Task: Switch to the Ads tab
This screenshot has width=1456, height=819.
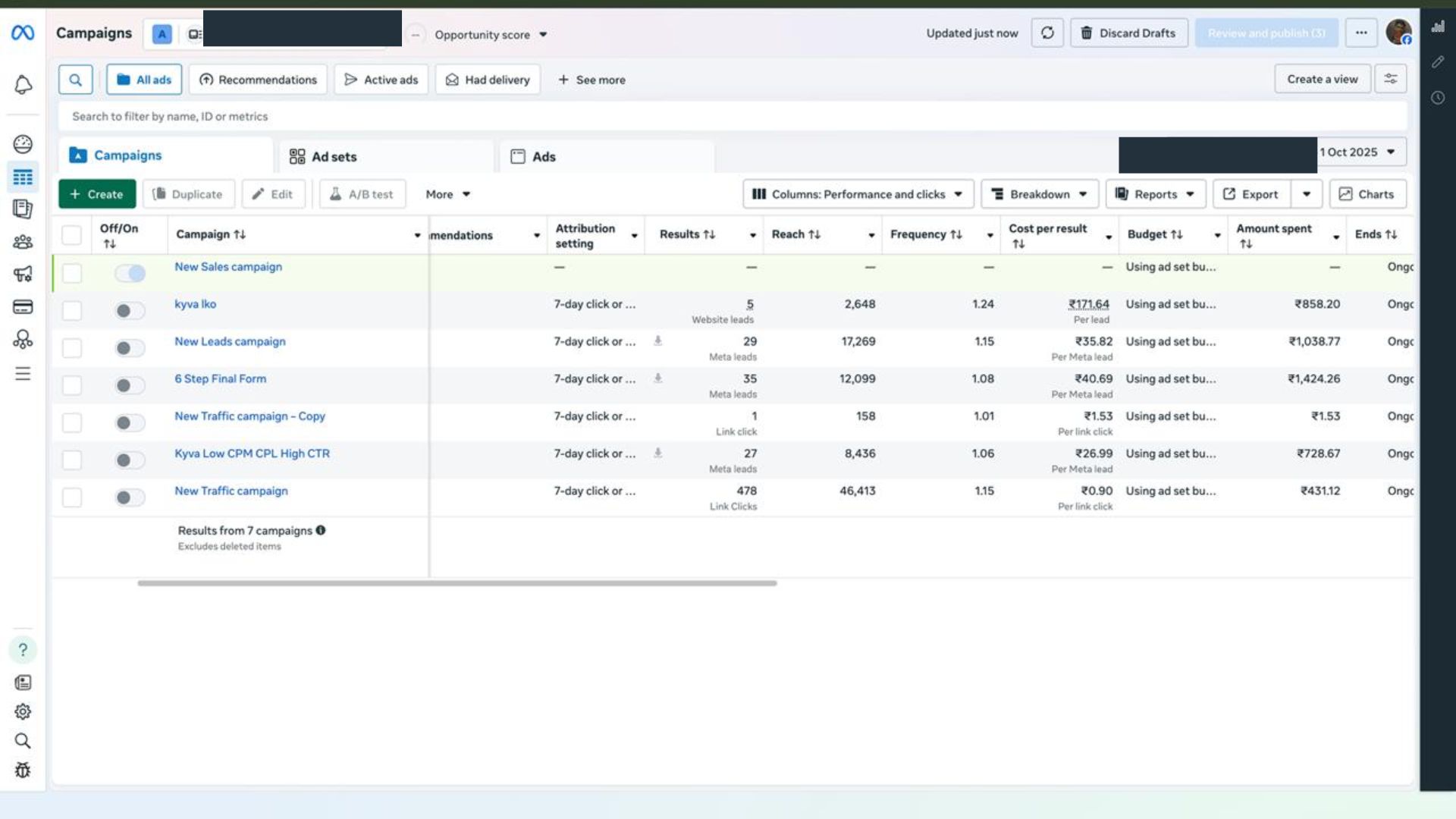Action: (x=544, y=156)
